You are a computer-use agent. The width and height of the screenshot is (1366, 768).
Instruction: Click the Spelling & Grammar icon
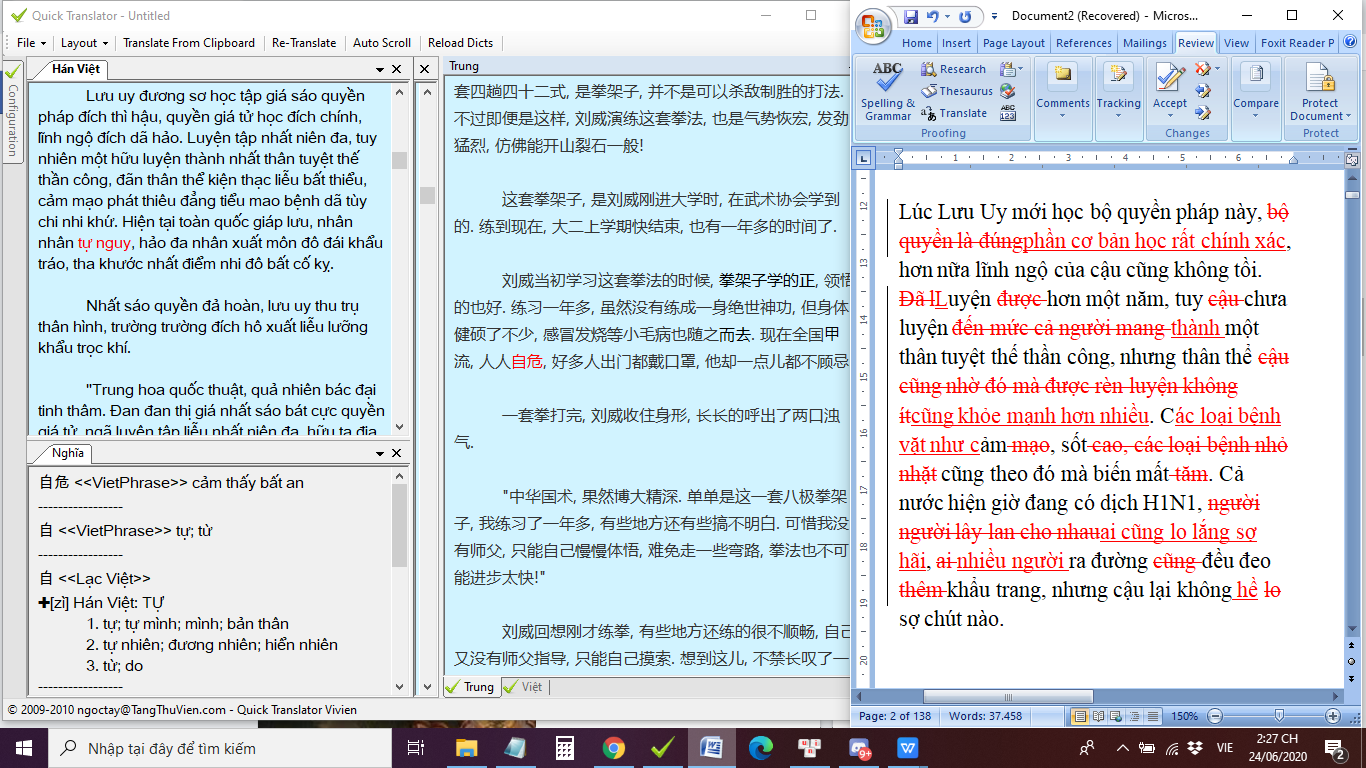click(x=887, y=79)
